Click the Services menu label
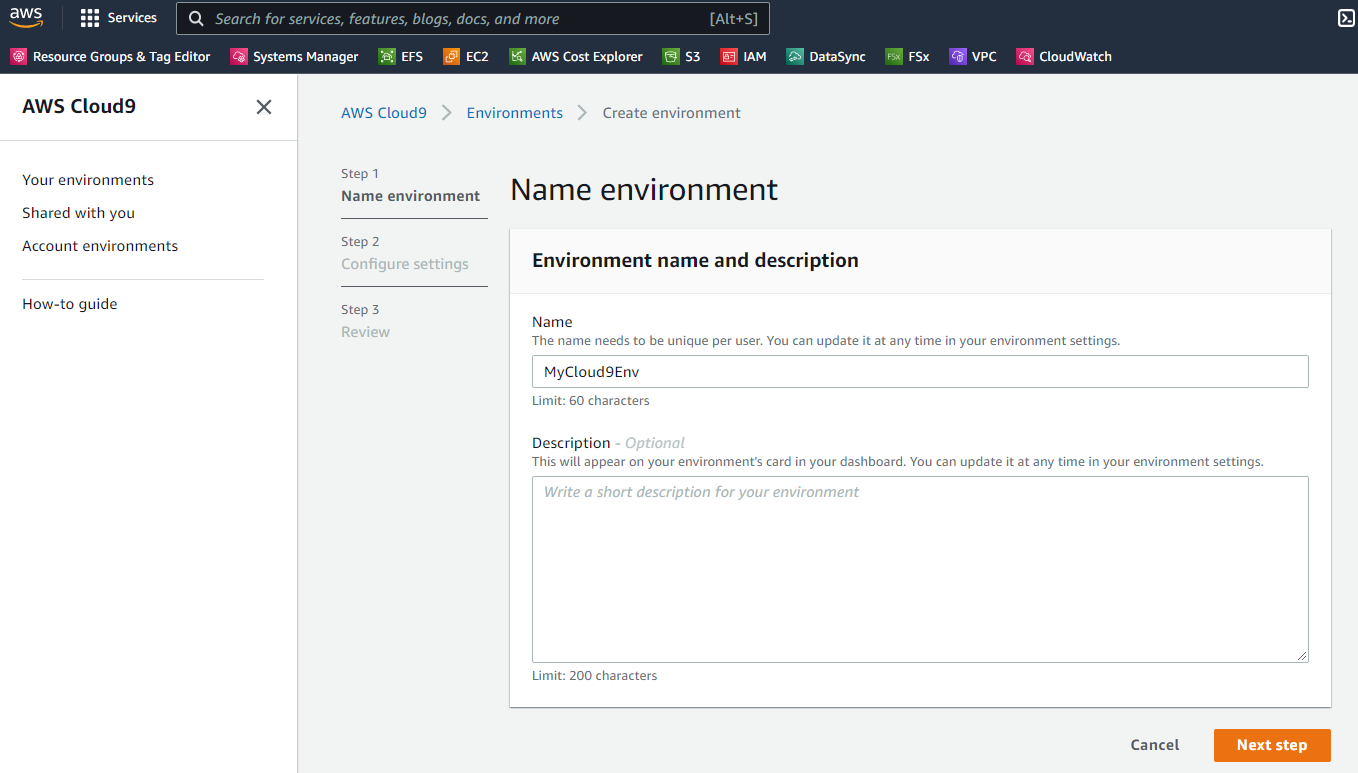 [132, 18]
